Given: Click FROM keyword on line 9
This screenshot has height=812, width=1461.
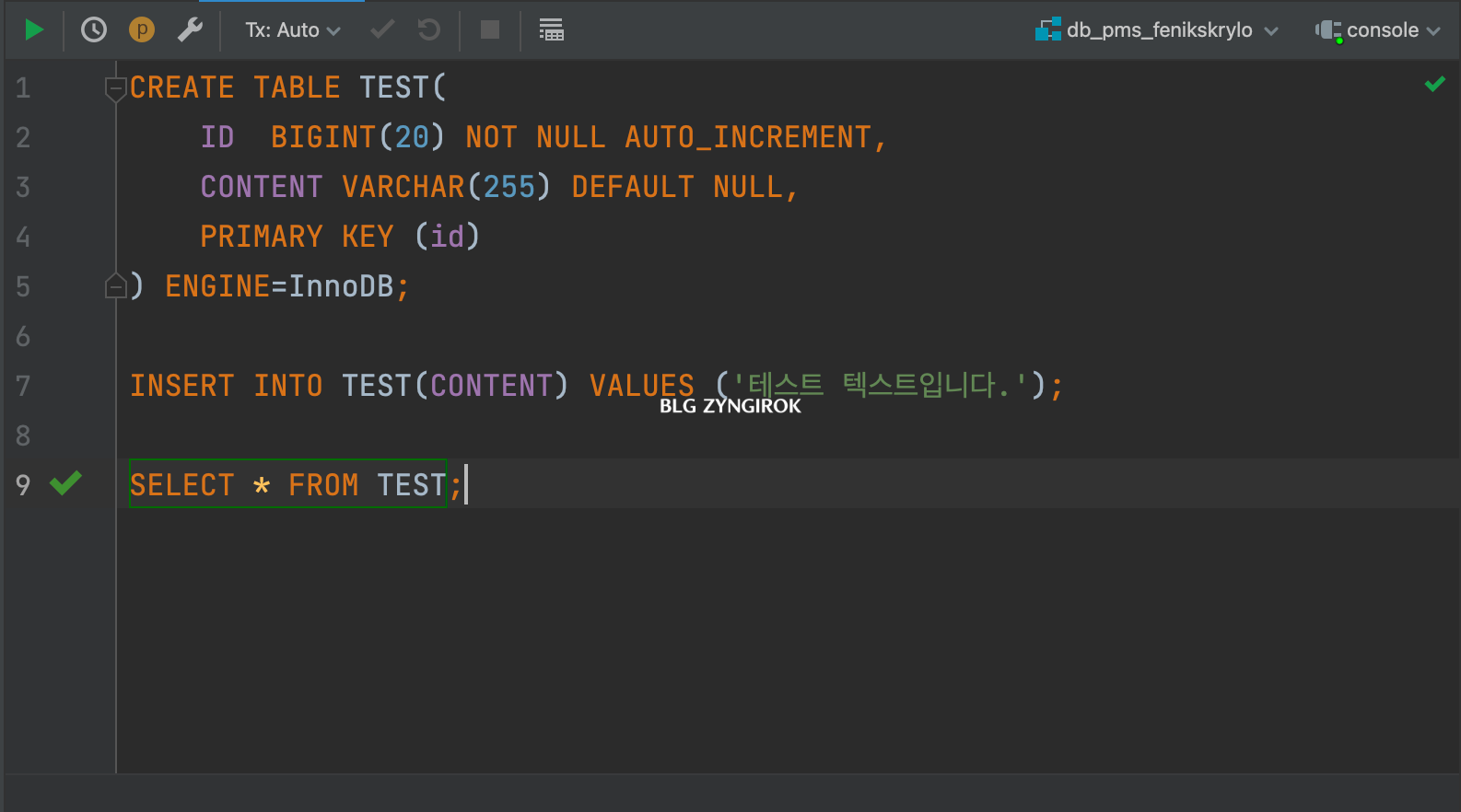Looking at the screenshot, I should (x=323, y=485).
